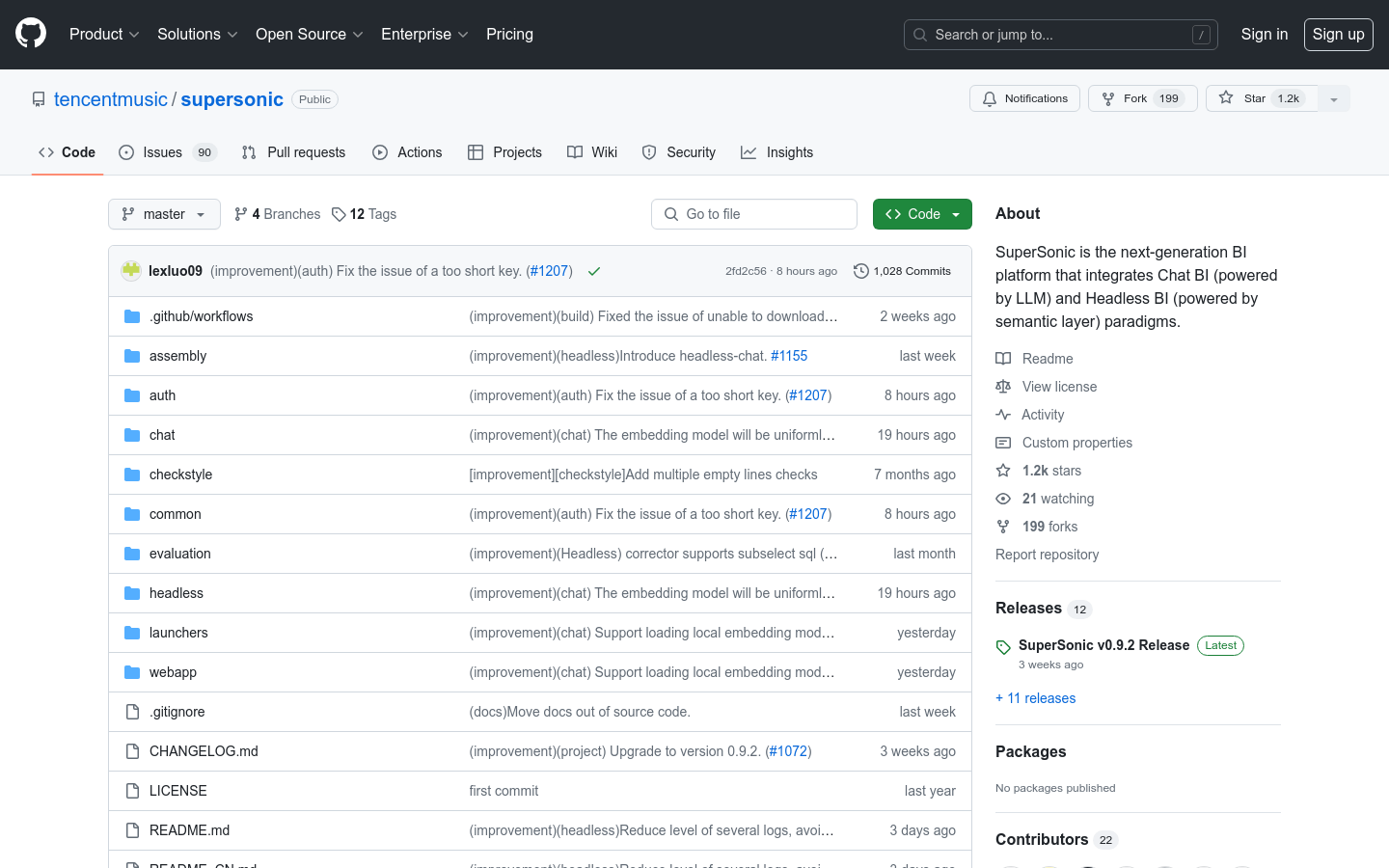Open the .github/workflows folder

pyautogui.click(x=202, y=316)
